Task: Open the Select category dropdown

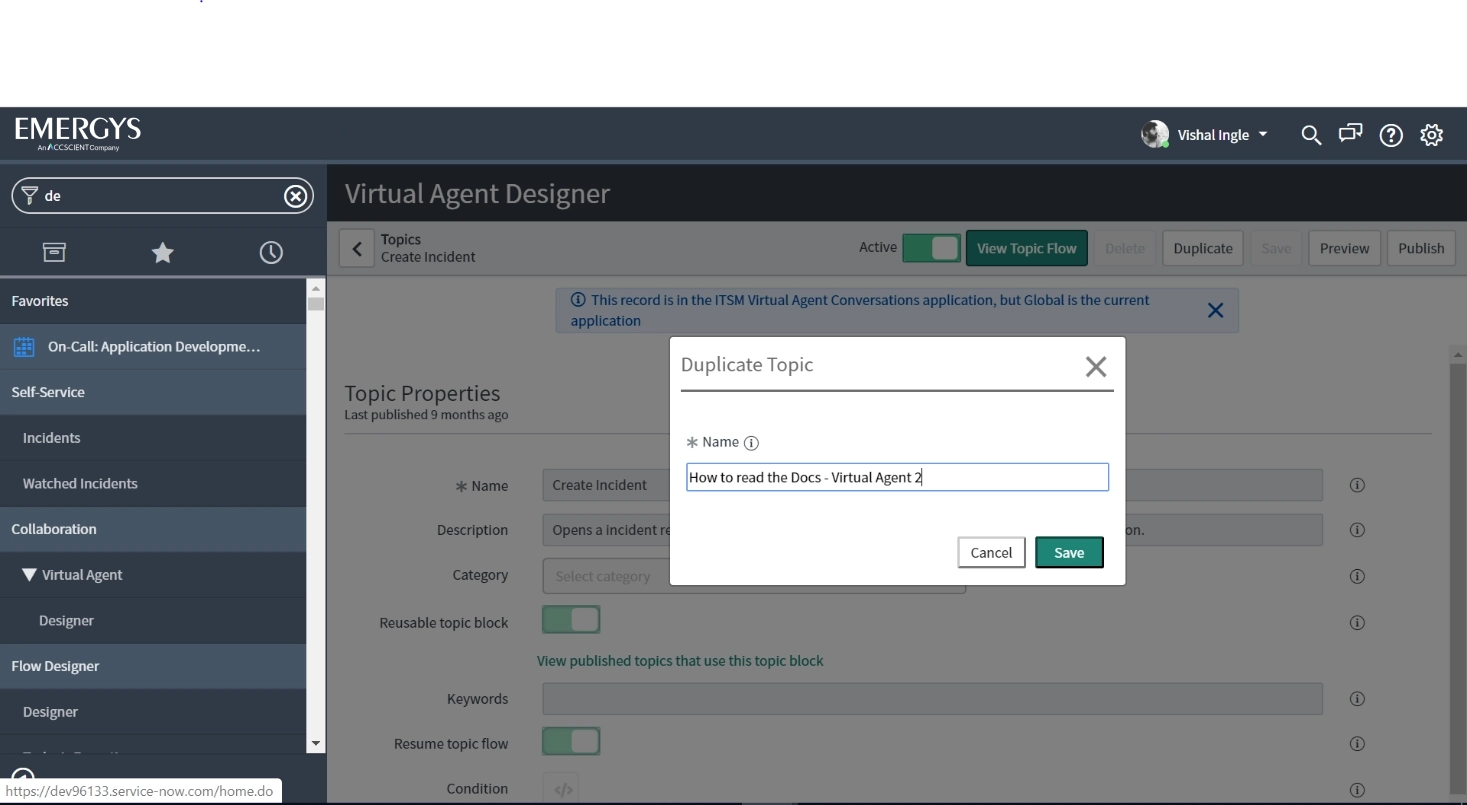Action: tap(754, 576)
